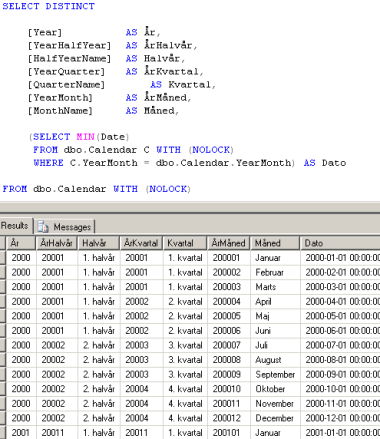The height and width of the screenshot is (439, 380).
Task: Click the Dato alias in the query
Action: pos(334,163)
